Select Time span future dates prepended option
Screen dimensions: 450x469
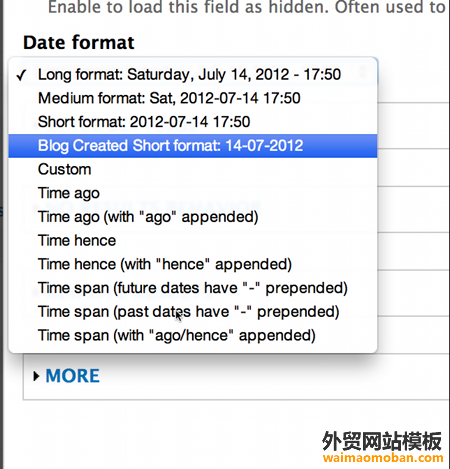point(193,288)
